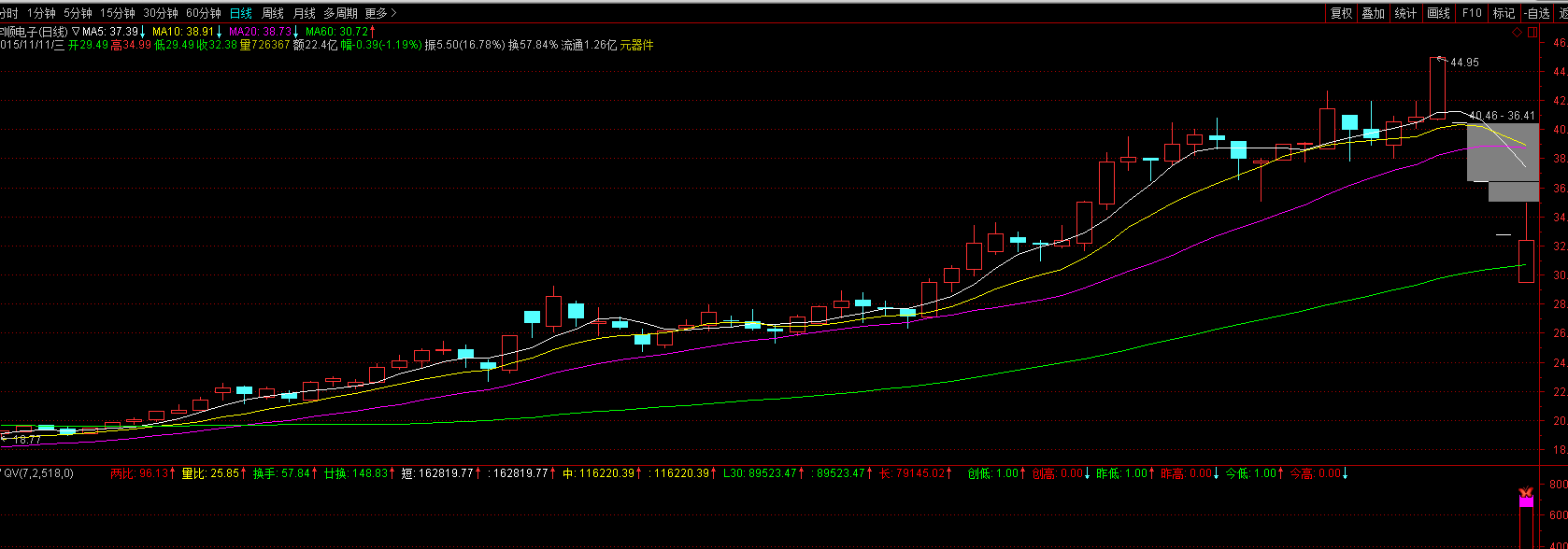This screenshot has width=1568, height=549.
Task: Open the 多周期 multi-period view
Action: pyautogui.click(x=341, y=13)
